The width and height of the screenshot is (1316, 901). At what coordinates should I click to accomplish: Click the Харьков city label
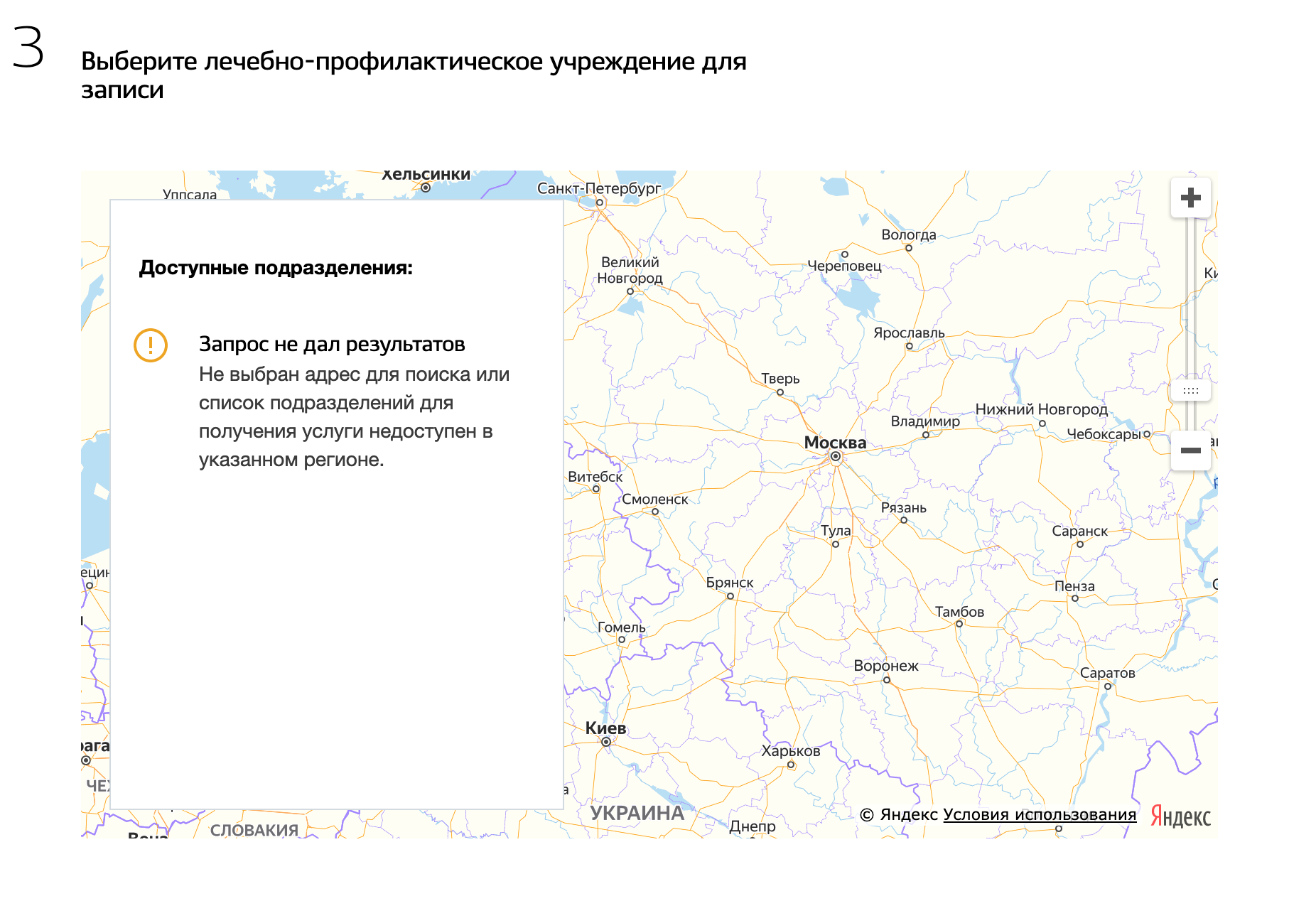coord(790,751)
